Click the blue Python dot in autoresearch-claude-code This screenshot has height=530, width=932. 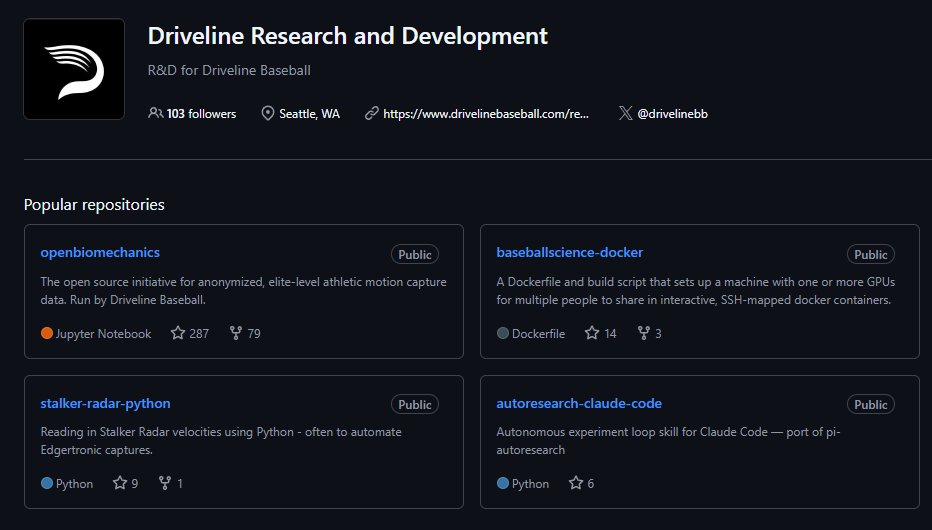click(503, 483)
